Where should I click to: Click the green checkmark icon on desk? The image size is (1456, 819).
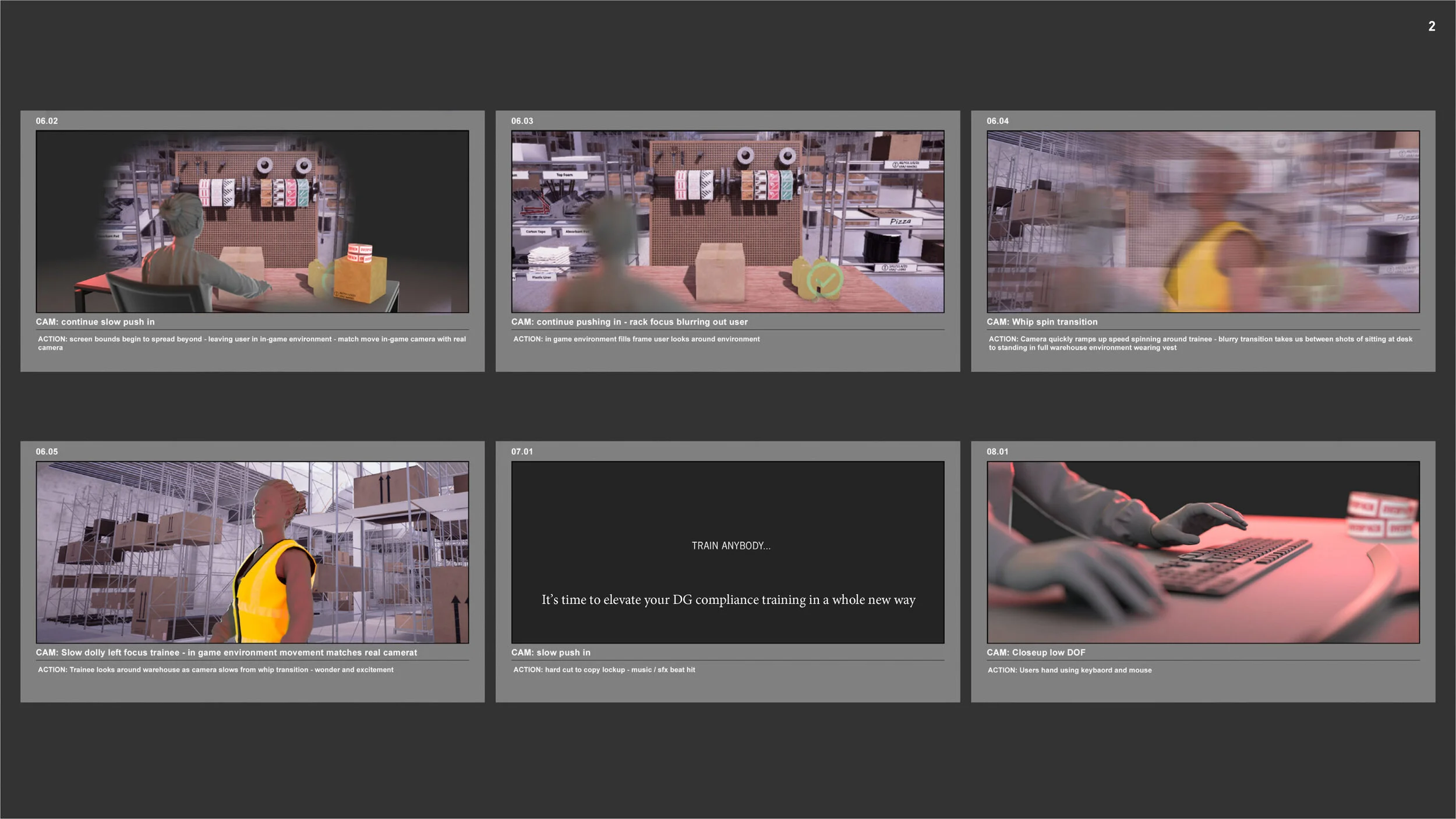pos(824,280)
